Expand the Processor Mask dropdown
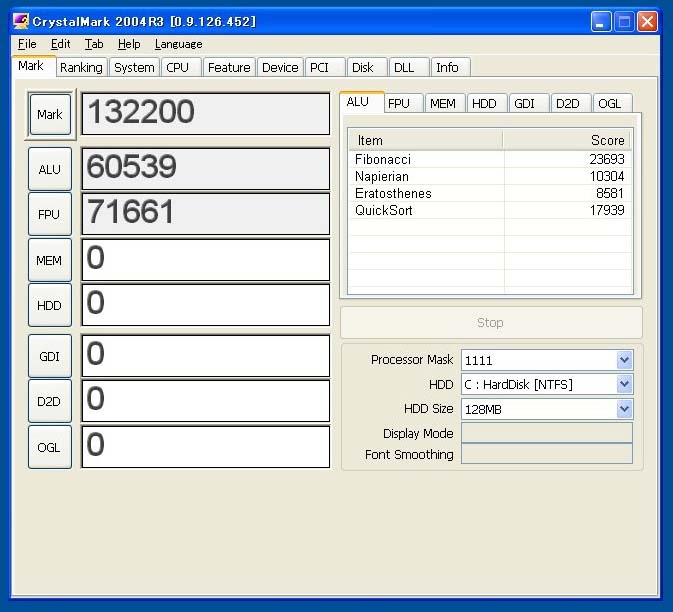 click(x=624, y=360)
